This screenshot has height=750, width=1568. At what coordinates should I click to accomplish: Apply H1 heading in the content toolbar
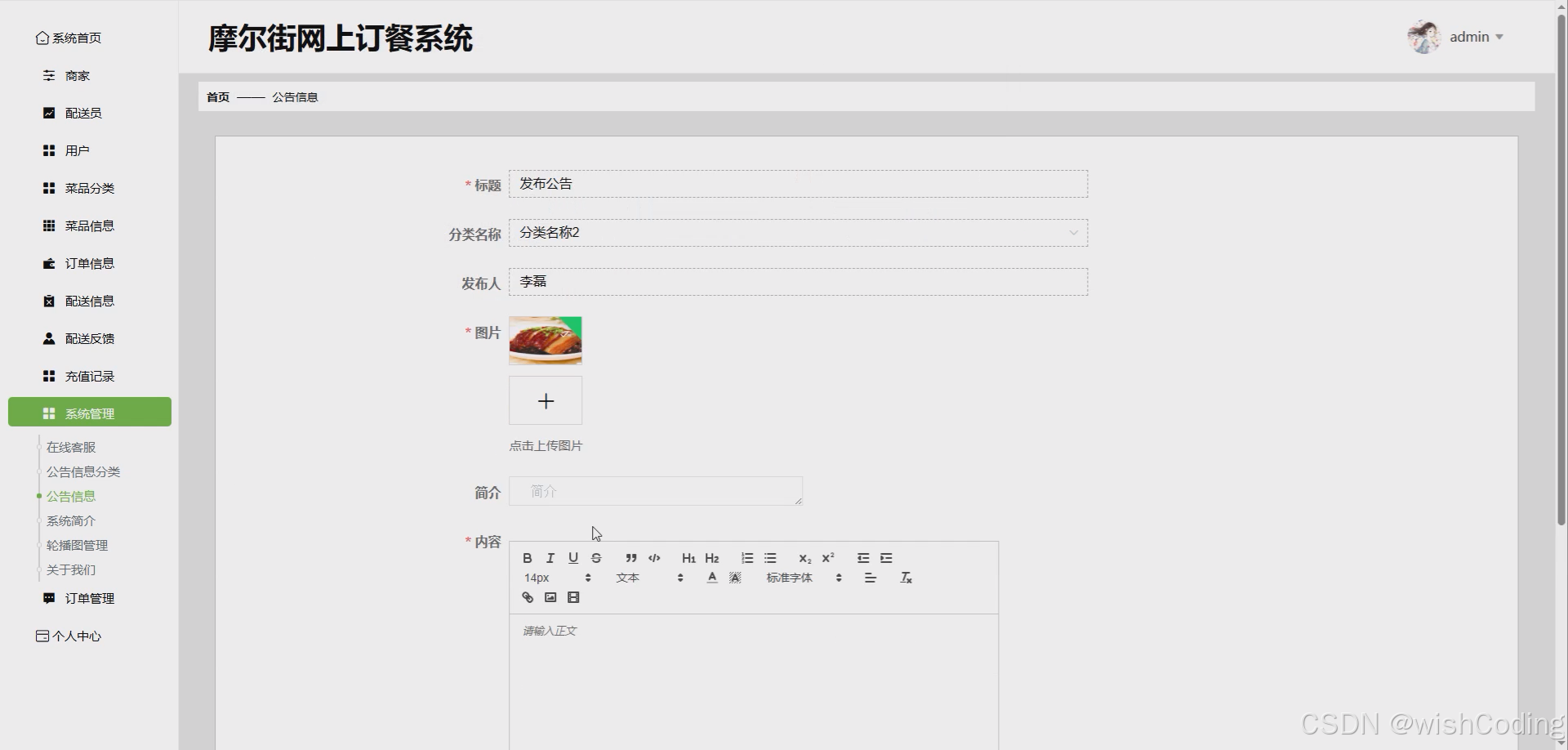point(688,558)
